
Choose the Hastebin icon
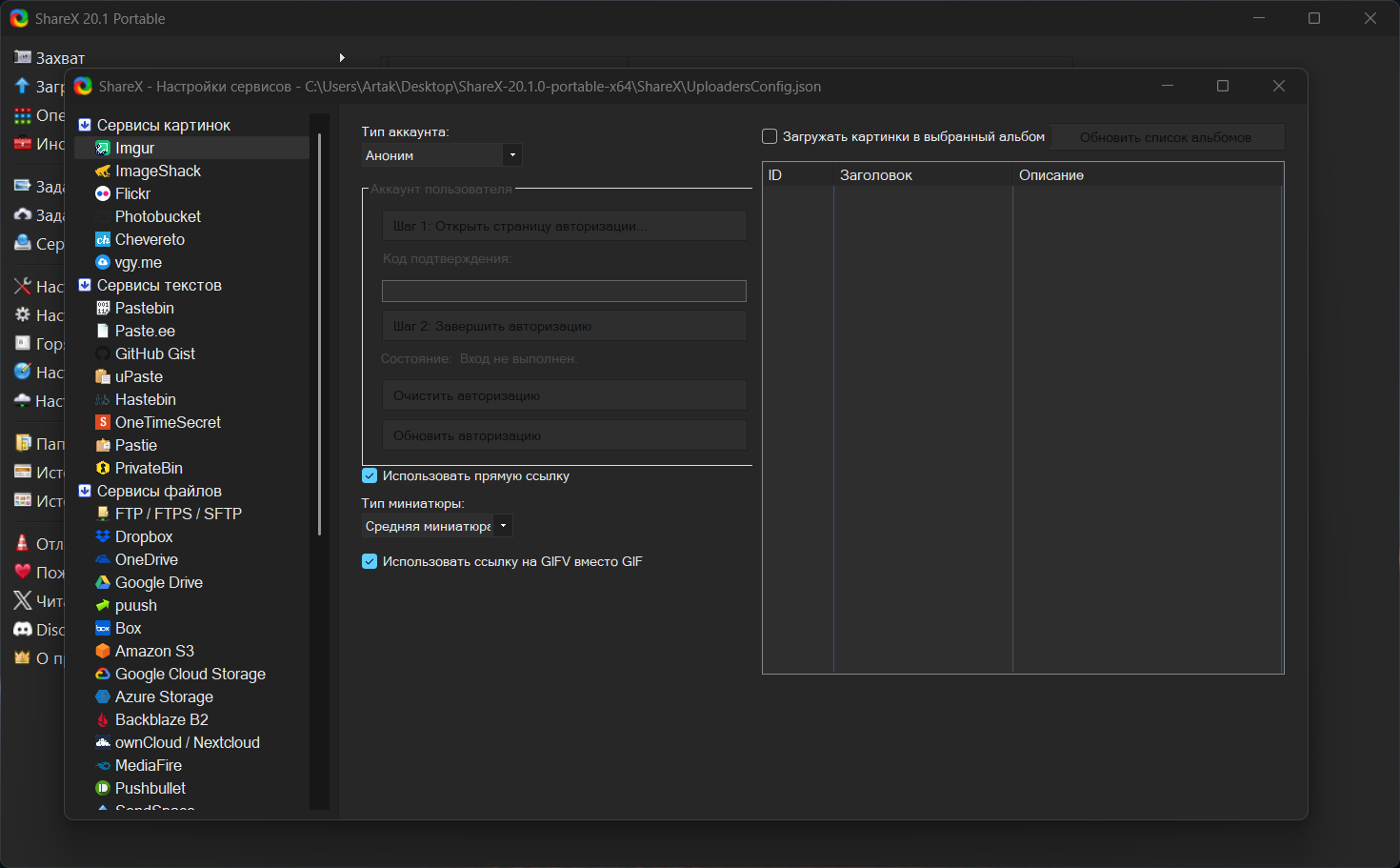103,399
